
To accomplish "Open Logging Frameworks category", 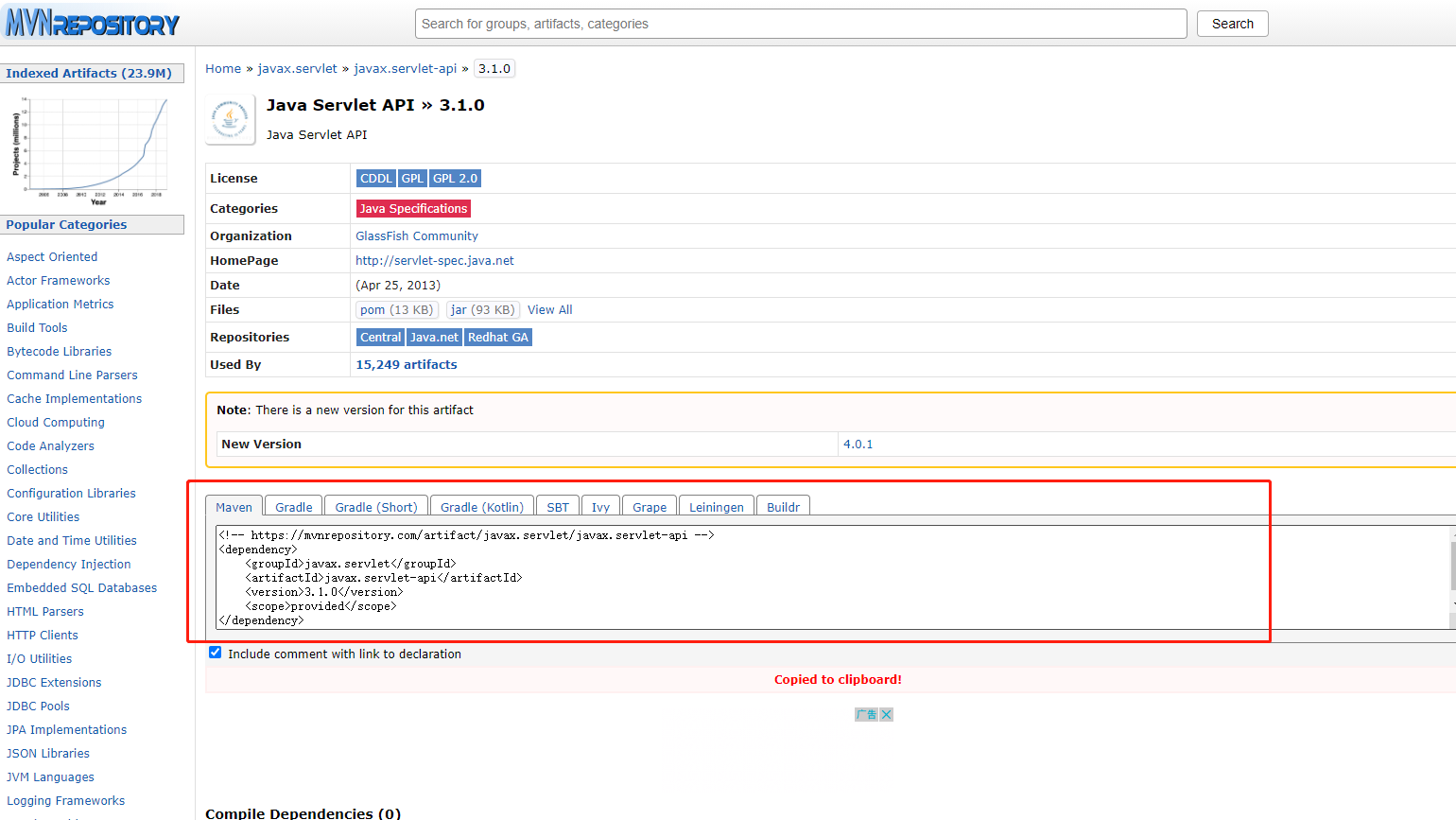I will click(x=66, y=800).
